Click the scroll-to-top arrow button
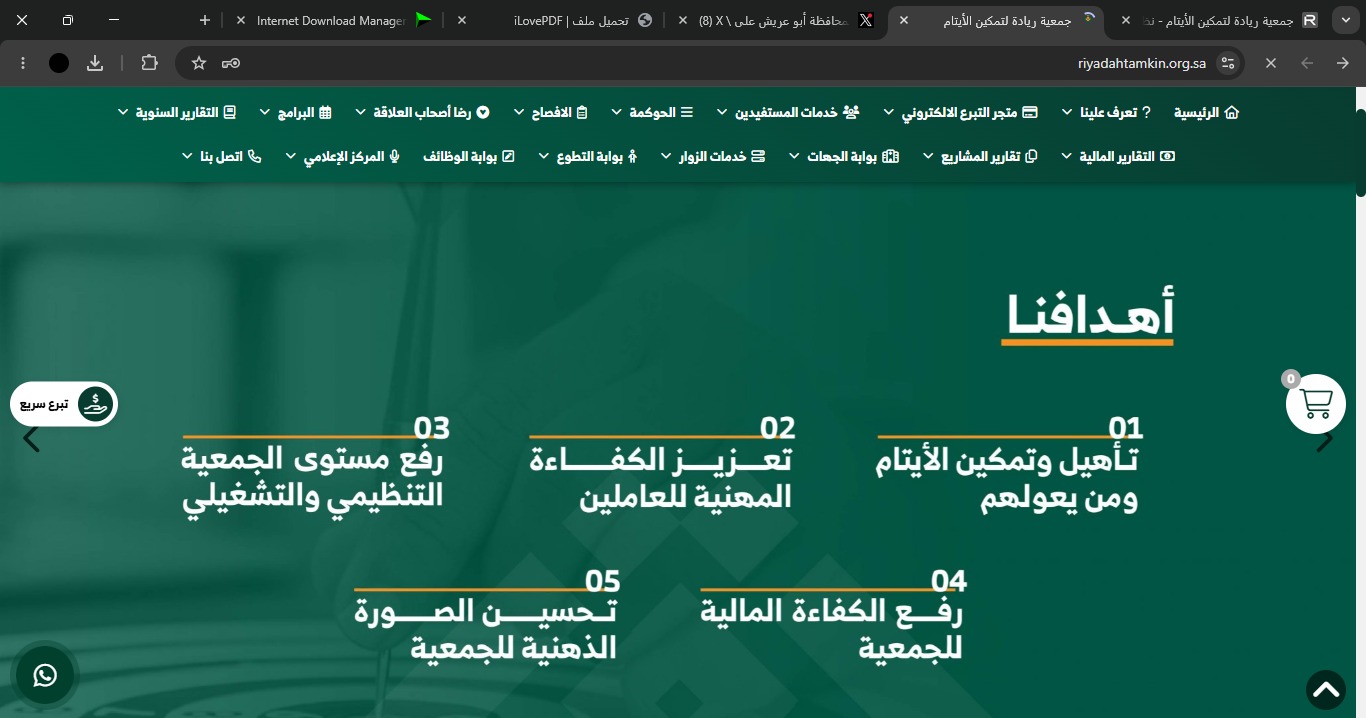Screen dimensions: 1366x718 (1326, 689)
